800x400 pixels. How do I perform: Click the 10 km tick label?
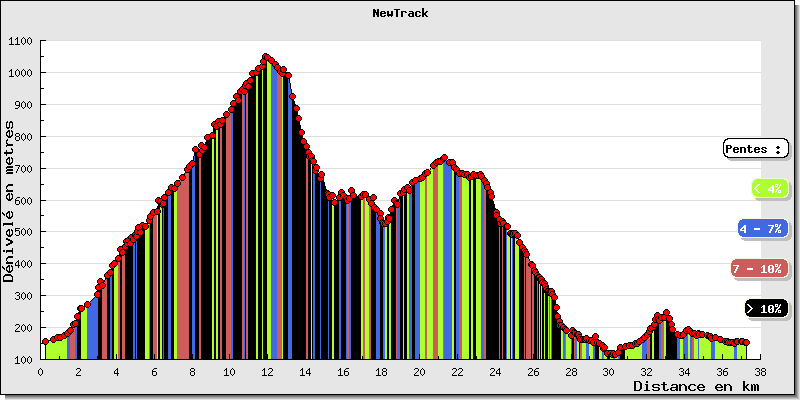coord(230,372)
